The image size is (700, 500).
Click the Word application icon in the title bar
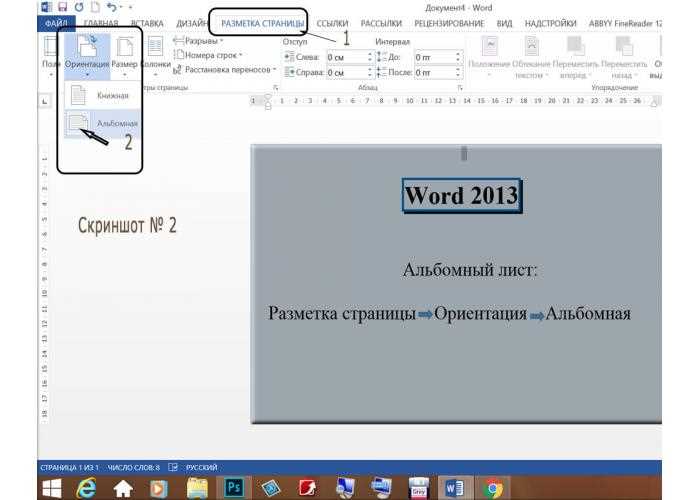[46, 7]
